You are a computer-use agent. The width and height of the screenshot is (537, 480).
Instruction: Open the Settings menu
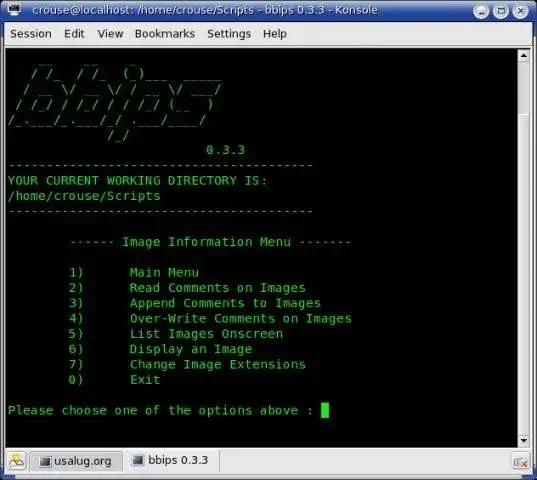pos(229,34)
